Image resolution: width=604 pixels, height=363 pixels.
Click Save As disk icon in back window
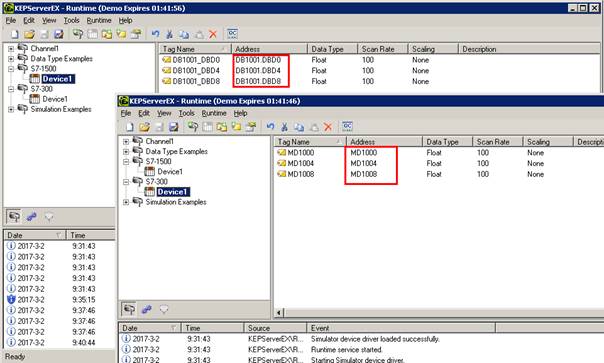click(59, 34)
